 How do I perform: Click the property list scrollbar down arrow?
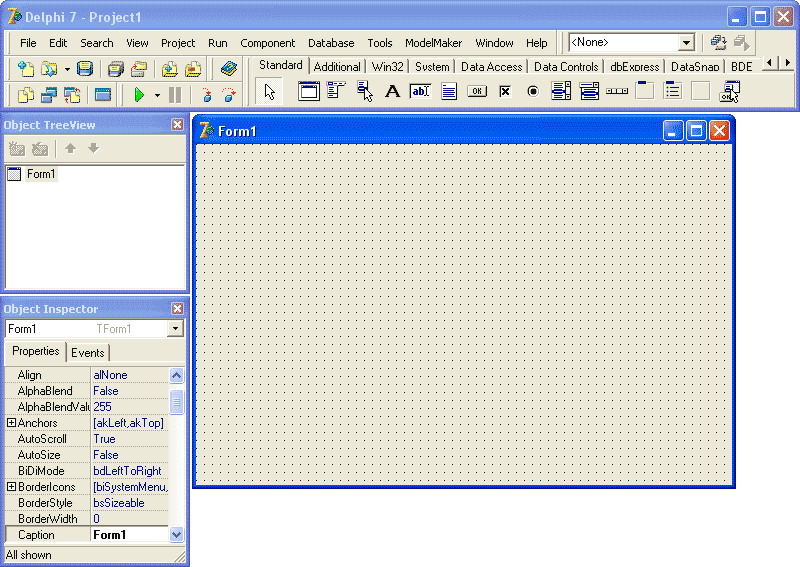coord(176,535)
